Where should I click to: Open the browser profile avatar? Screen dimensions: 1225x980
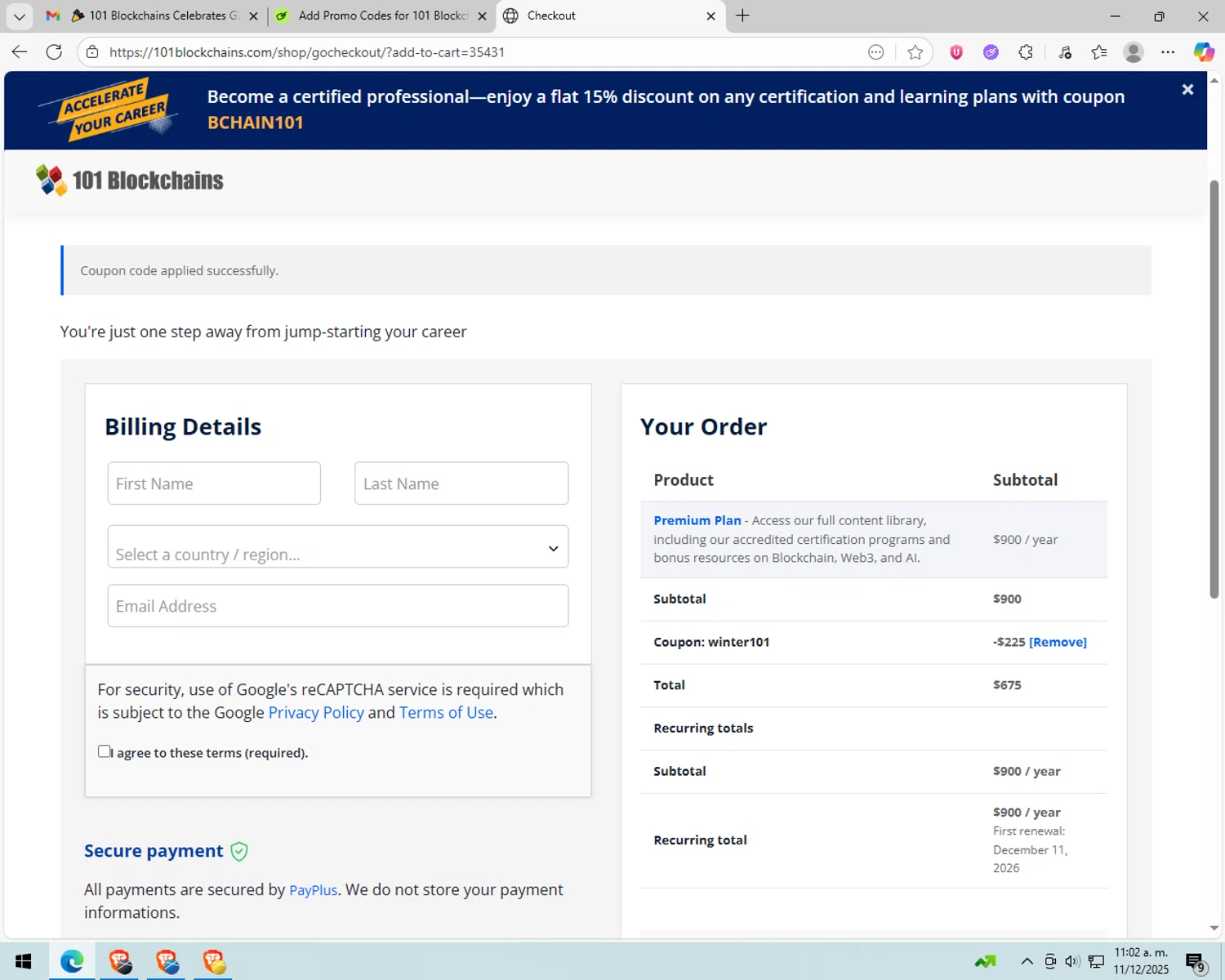[x=1133, y=52]
